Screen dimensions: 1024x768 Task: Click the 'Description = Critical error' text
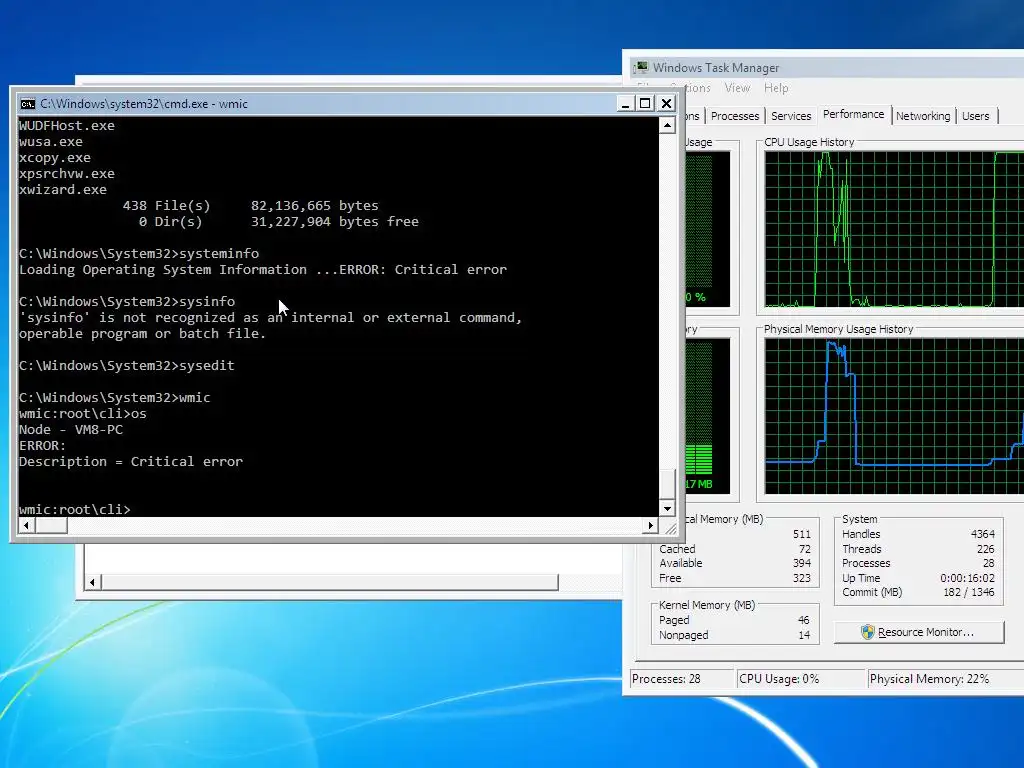click(x=131, y=462)
